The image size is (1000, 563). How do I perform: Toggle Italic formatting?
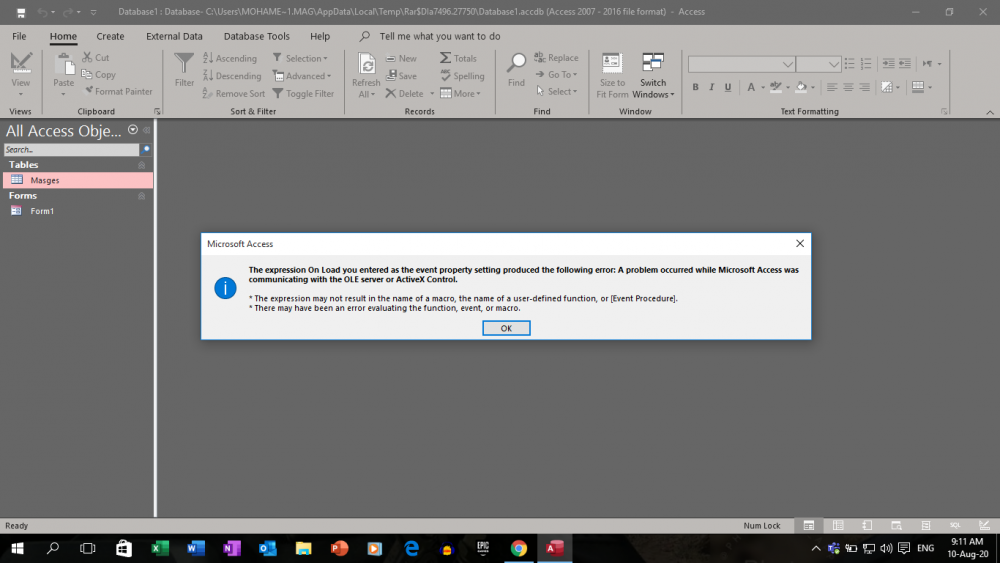coord(712,87)
